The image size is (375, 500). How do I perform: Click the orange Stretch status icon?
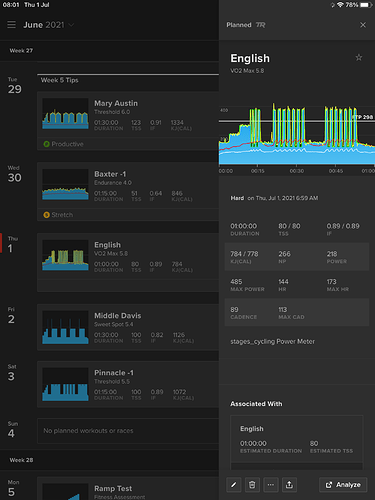tap(46, 215)
